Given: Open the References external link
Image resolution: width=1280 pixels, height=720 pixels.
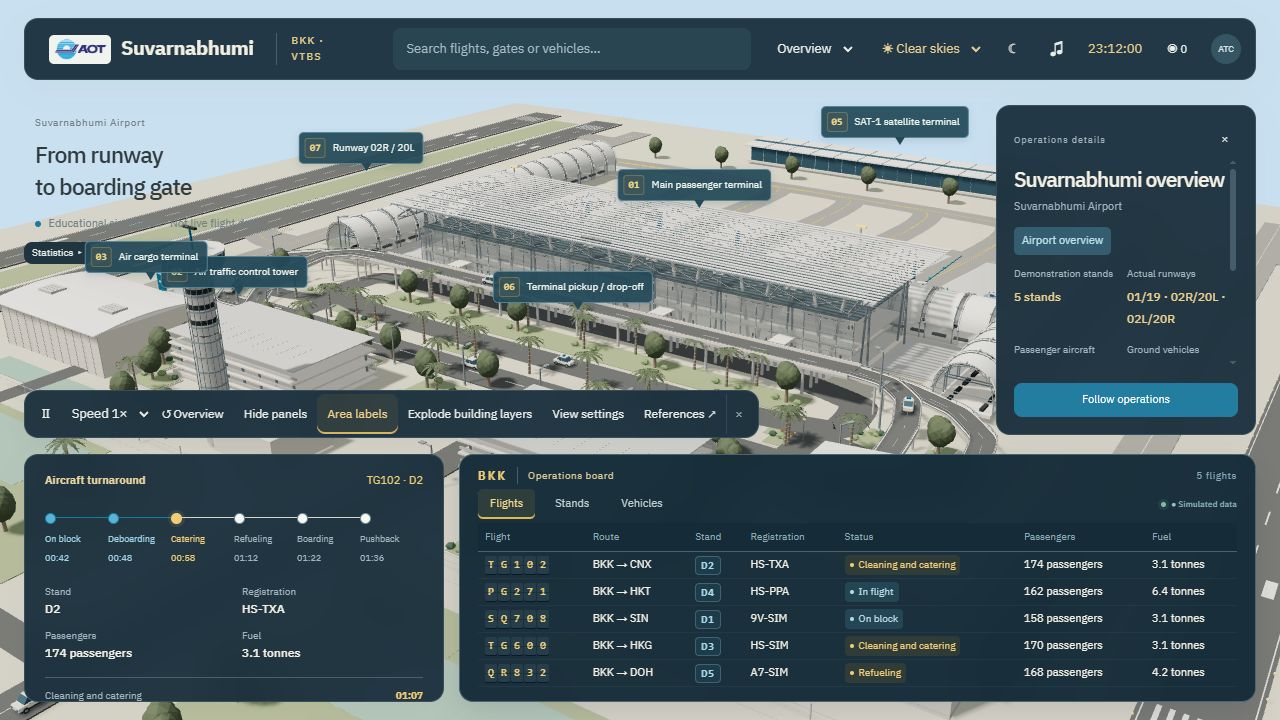Looking at the screenshot, I should point(680,414).
